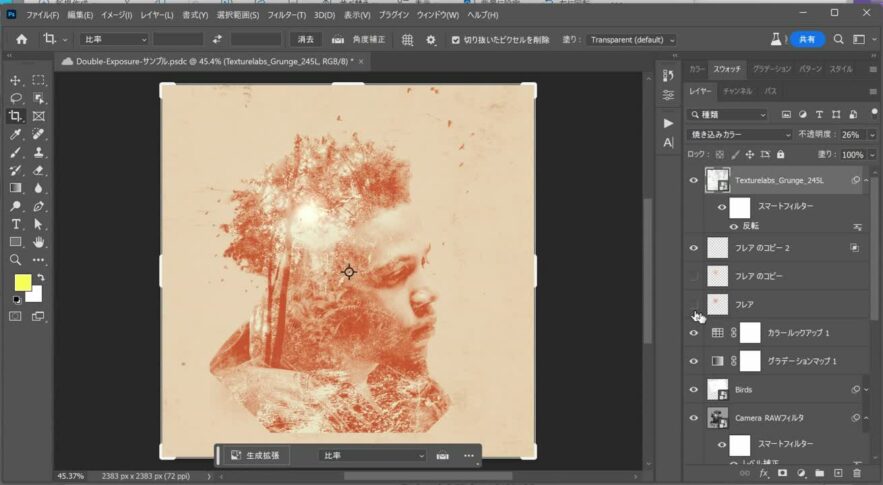
Task: Open ratio dropdown in contextual task bar
Action: [x=372, y=456]
